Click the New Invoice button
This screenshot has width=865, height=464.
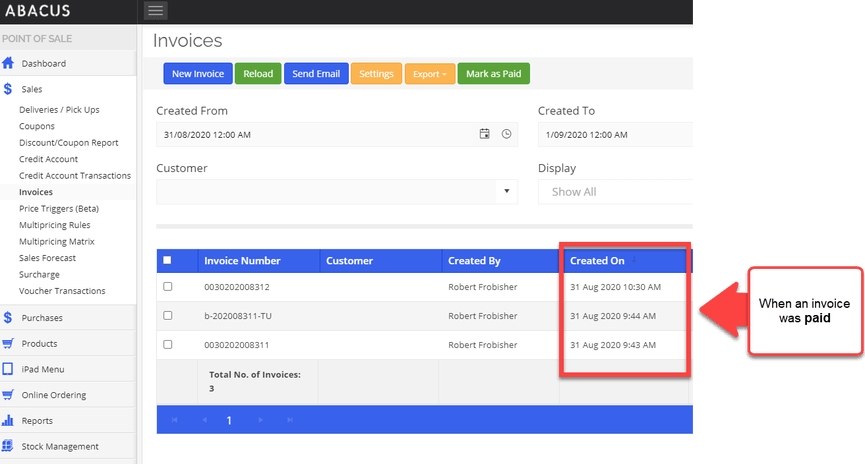(x=198, y=74)
